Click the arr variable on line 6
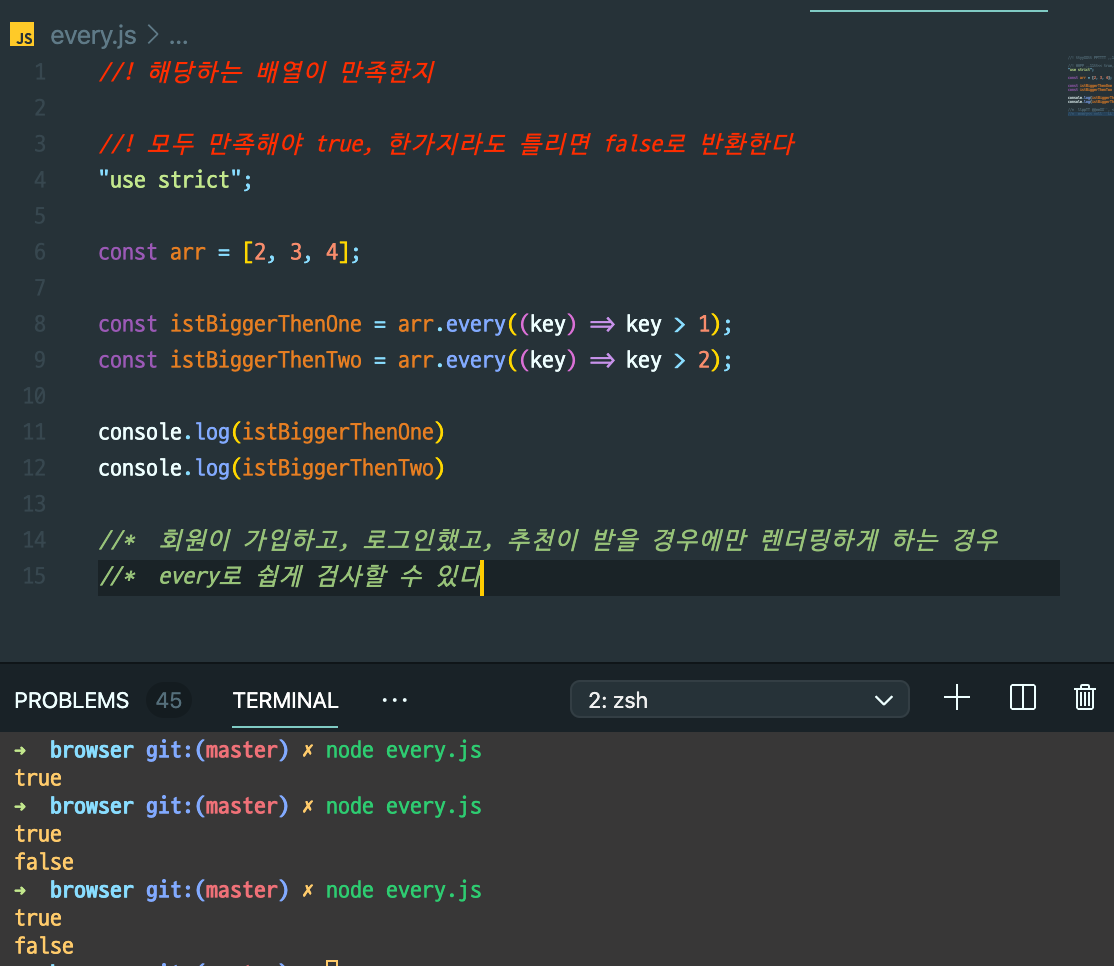 [188, 253]
